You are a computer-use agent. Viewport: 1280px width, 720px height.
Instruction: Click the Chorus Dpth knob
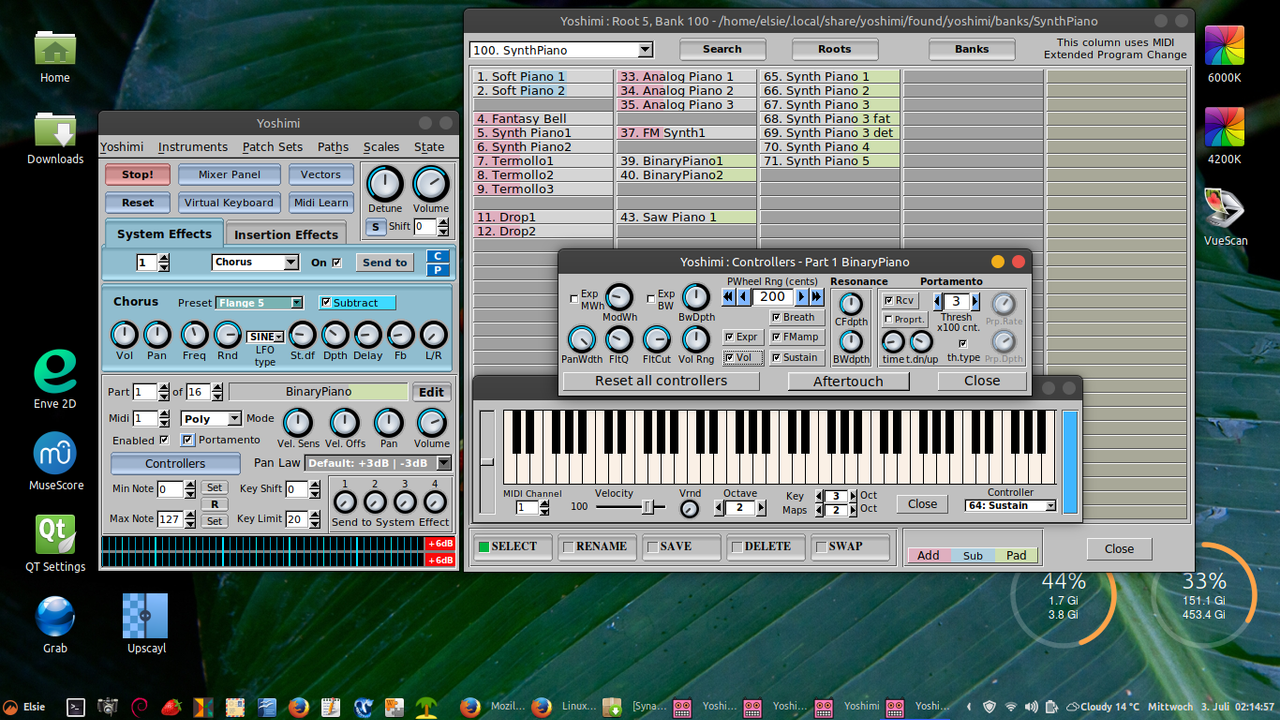[x=335, y=335]
